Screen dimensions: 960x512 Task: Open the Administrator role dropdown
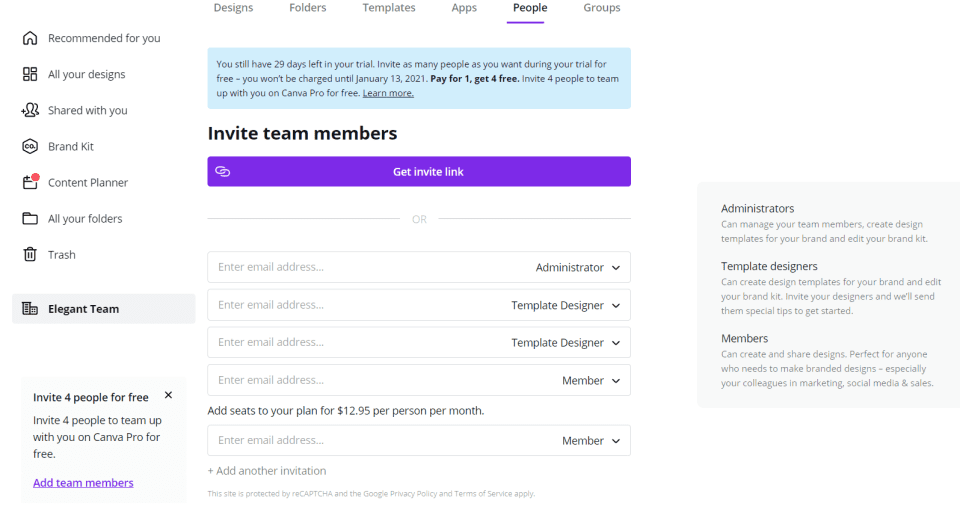click(x=577, y=268)
